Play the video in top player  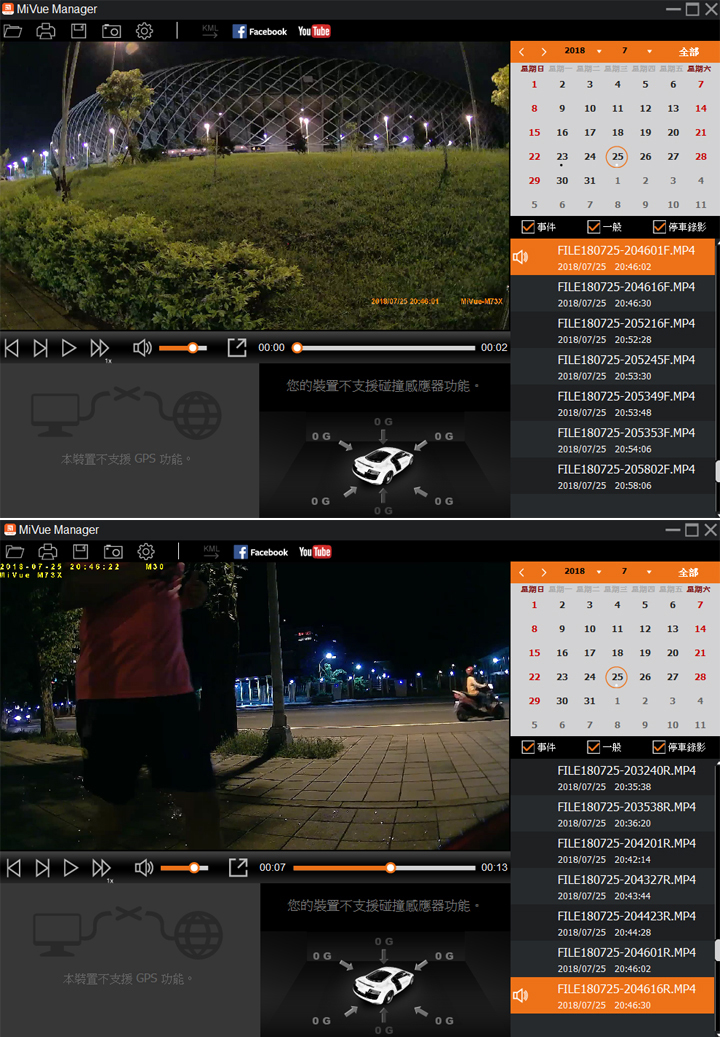[69, 348]
